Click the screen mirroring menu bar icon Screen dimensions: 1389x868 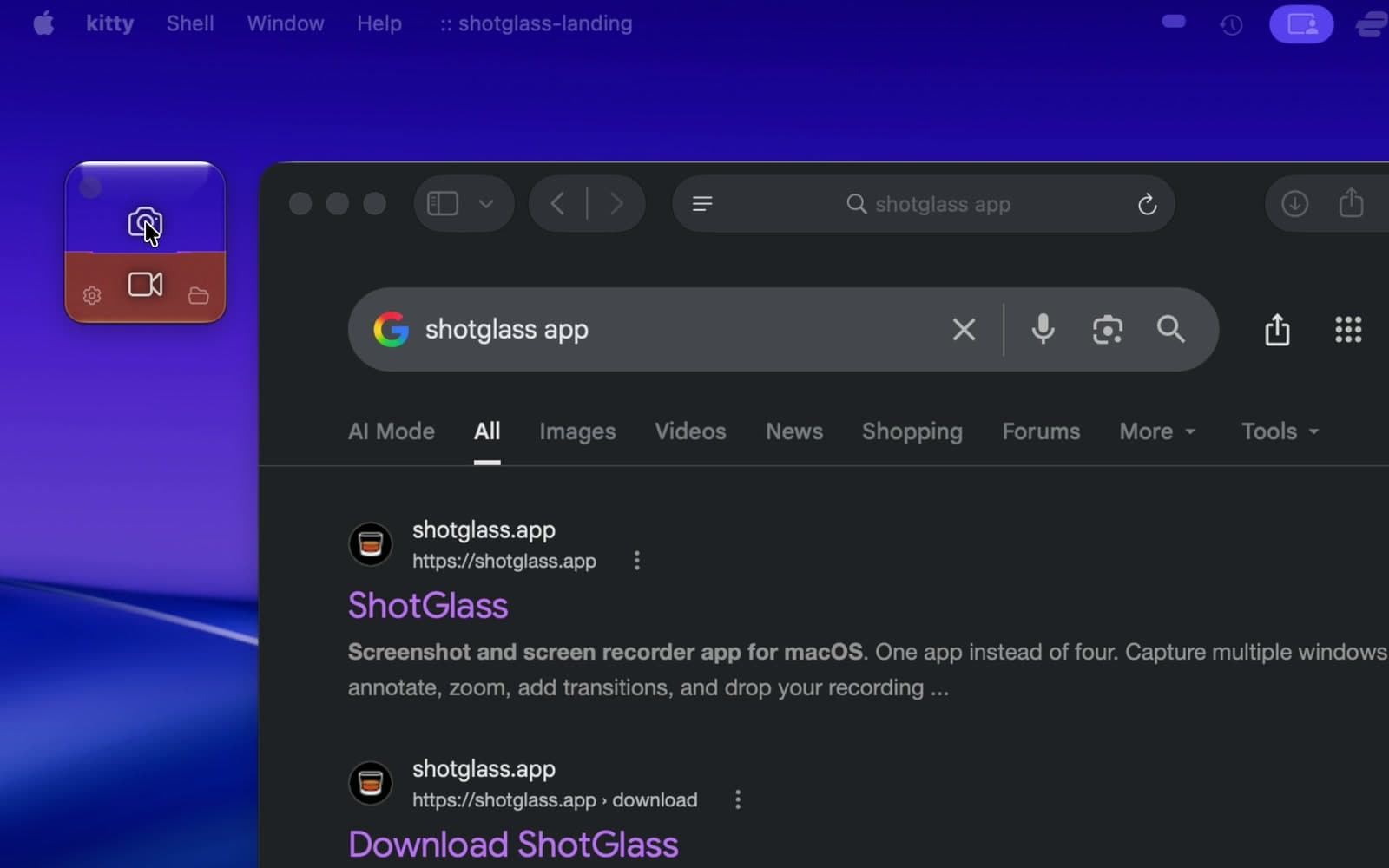tap(1301, 24)
